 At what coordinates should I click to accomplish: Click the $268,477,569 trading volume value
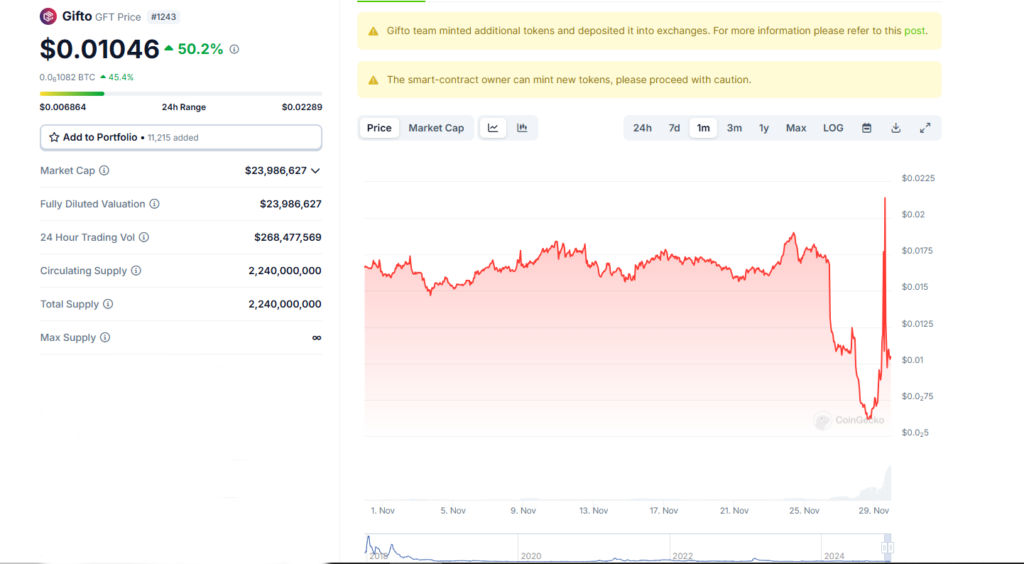point(288,237)
